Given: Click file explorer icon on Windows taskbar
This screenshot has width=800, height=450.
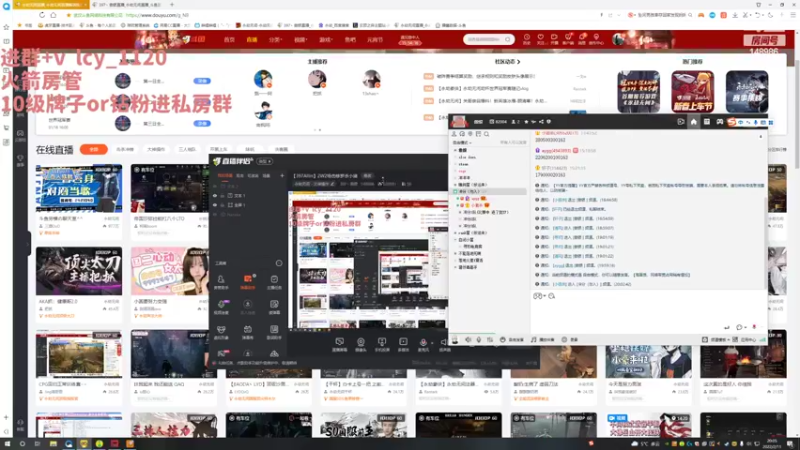Looking at the screenshot, I should (x=53, y=444).
